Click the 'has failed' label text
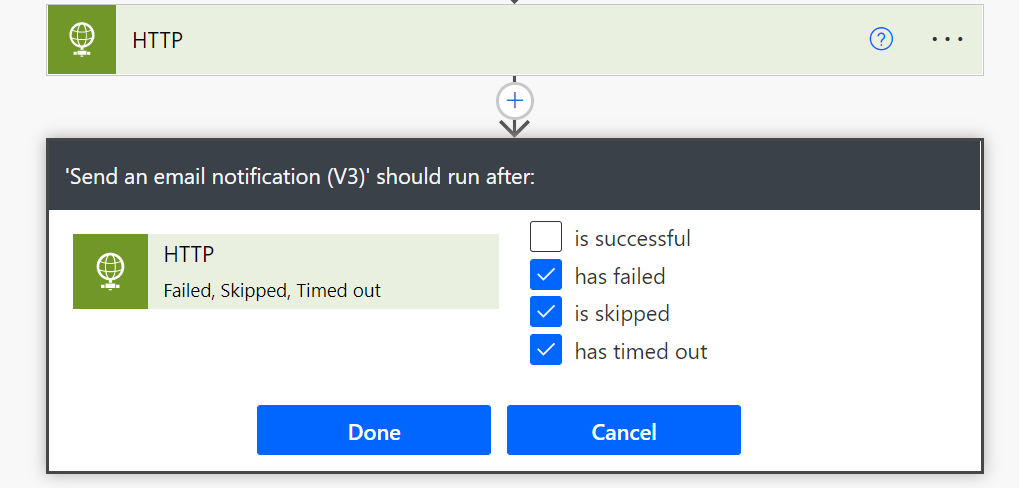This screenshot has height=488, width=1019. [x=620, y=276]
